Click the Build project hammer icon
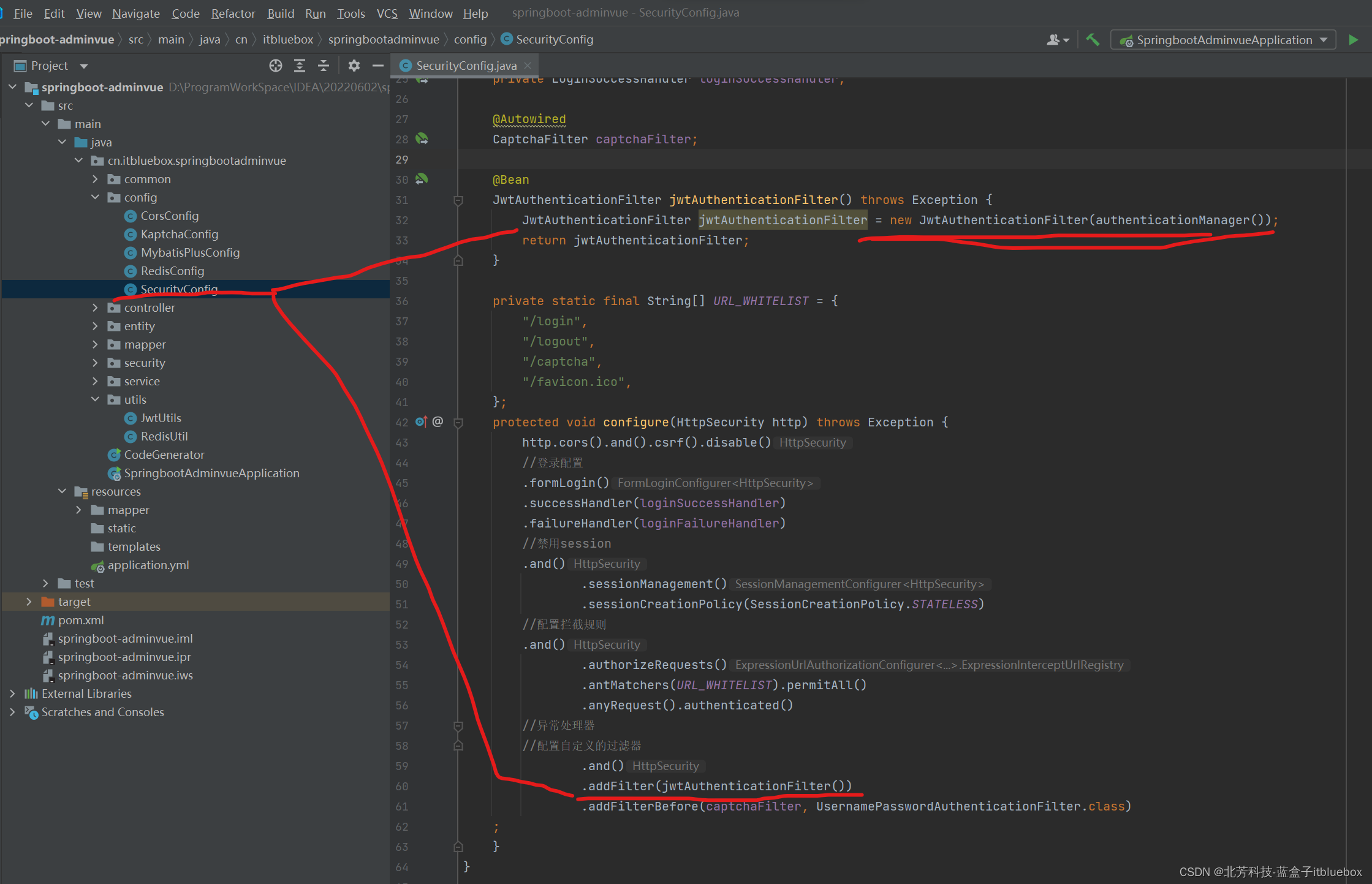The width and height of the screenshot is (1372, 884). click(1092, 40)
